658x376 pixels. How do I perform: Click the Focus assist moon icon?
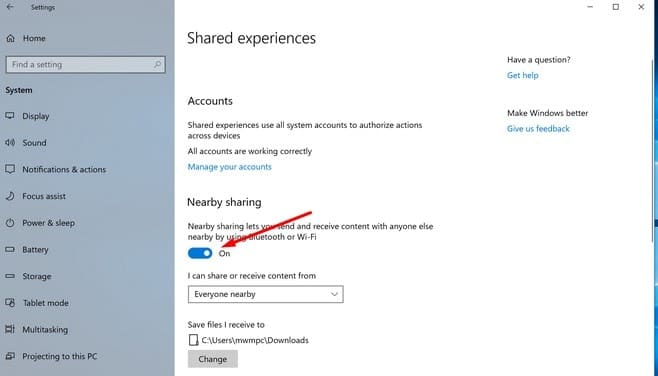point(10,196)
